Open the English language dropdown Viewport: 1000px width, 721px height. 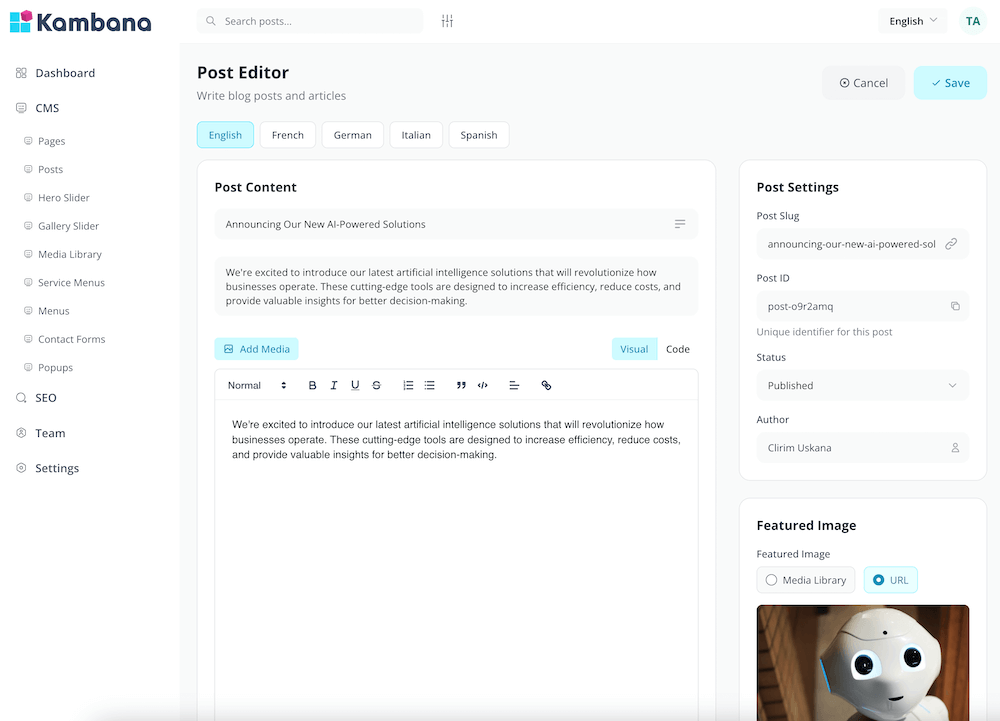point(913,21)
